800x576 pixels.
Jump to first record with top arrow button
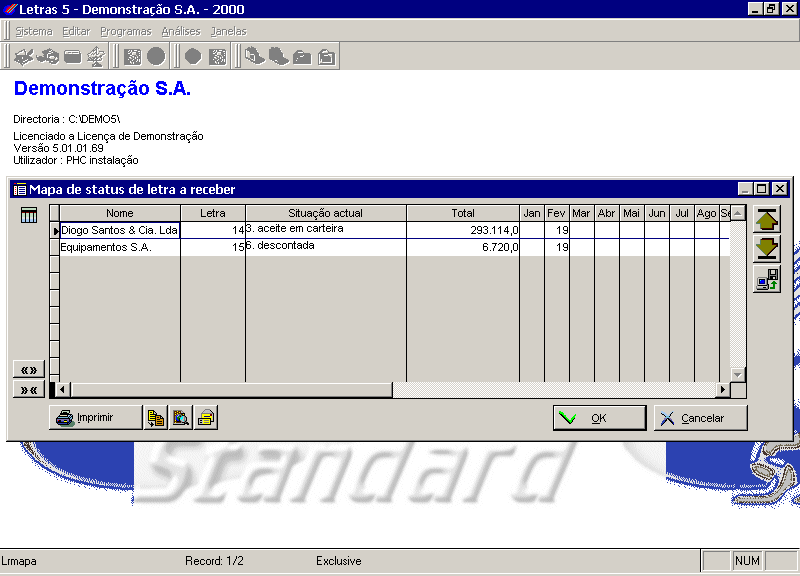tap(767, 219)
